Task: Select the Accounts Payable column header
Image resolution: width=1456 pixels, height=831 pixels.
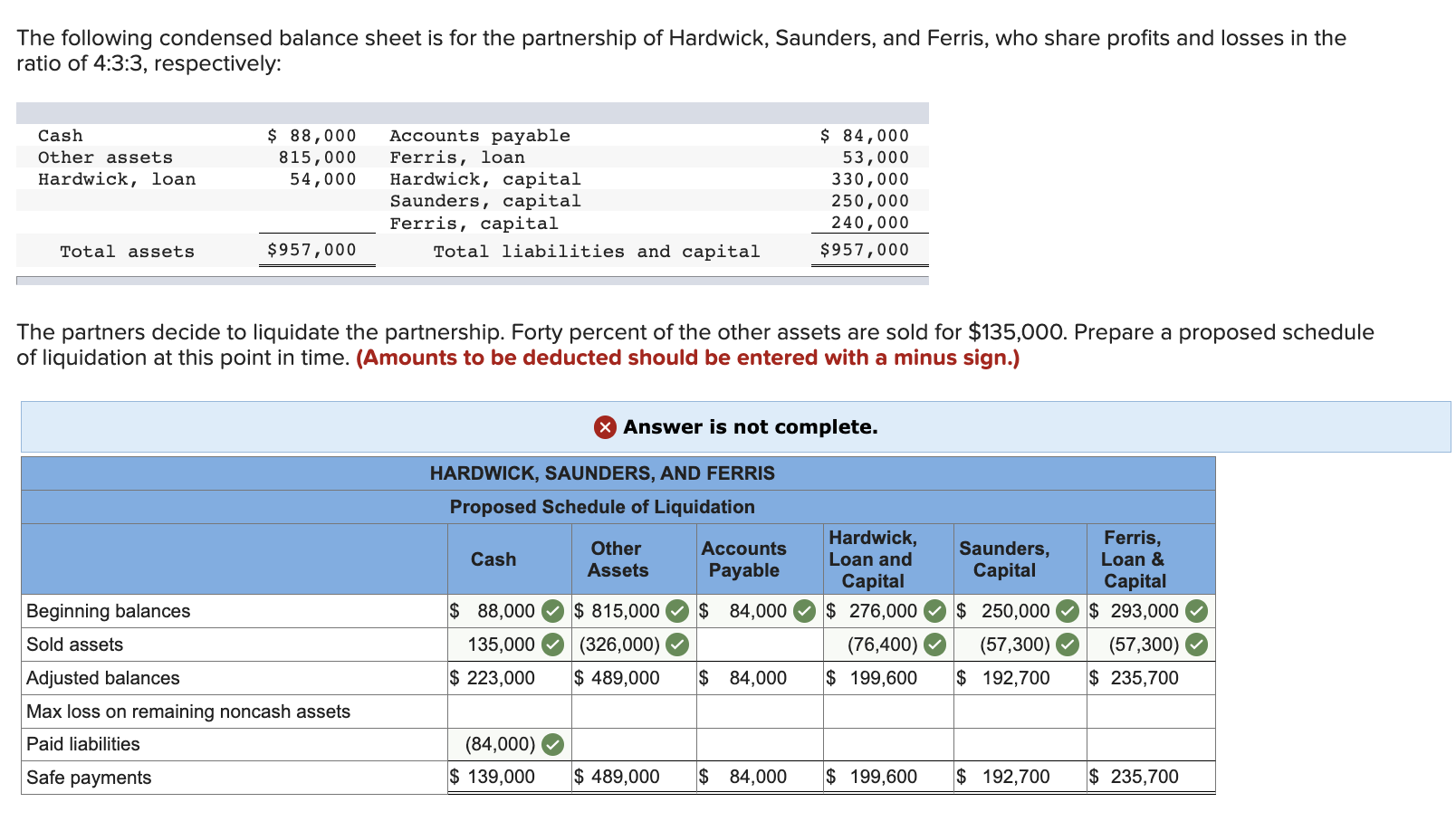Action: pyautogui.click(x=743, y=559)
